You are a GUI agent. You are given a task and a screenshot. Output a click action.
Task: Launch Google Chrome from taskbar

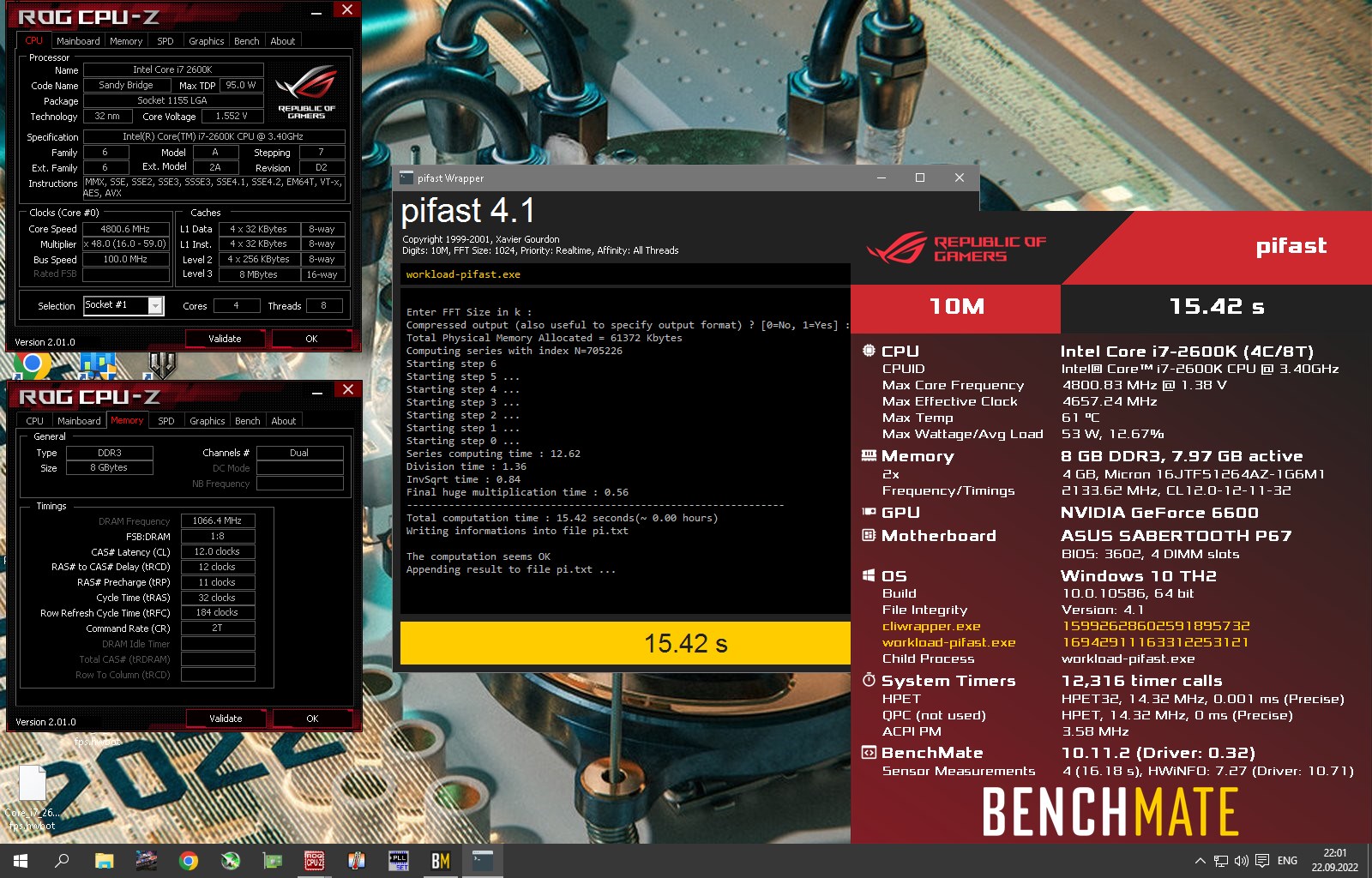[x=189, y=861]
